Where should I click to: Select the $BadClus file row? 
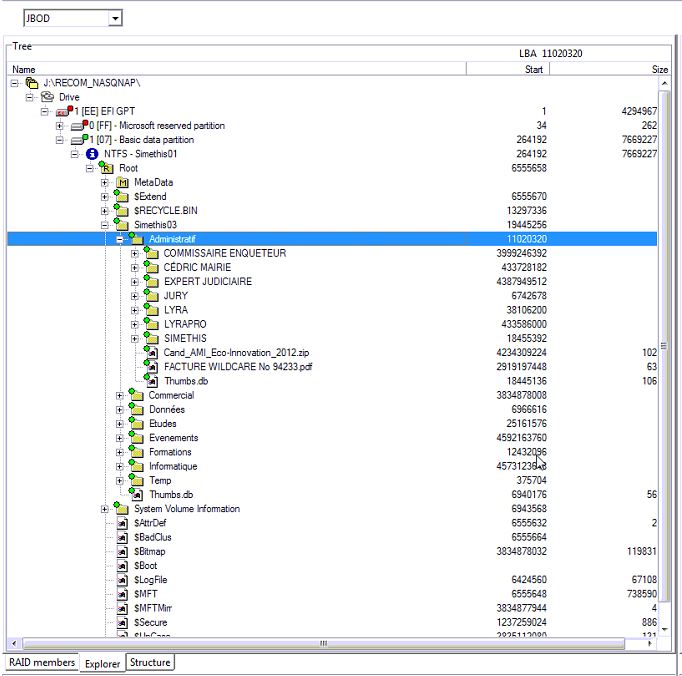[332, 537]
